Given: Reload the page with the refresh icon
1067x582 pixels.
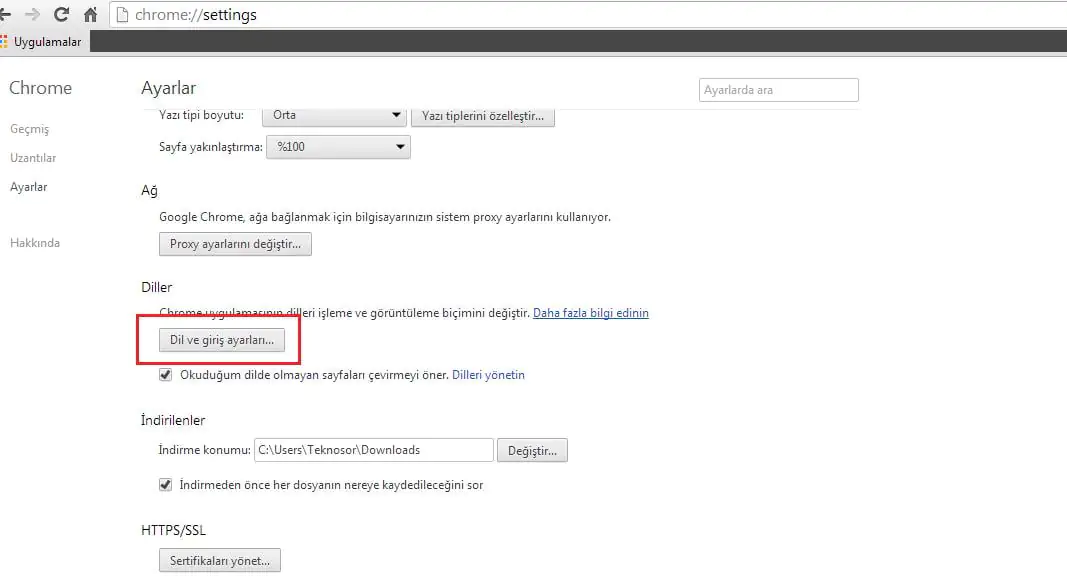Looking at the screenshot, I should tap(62, 14).
